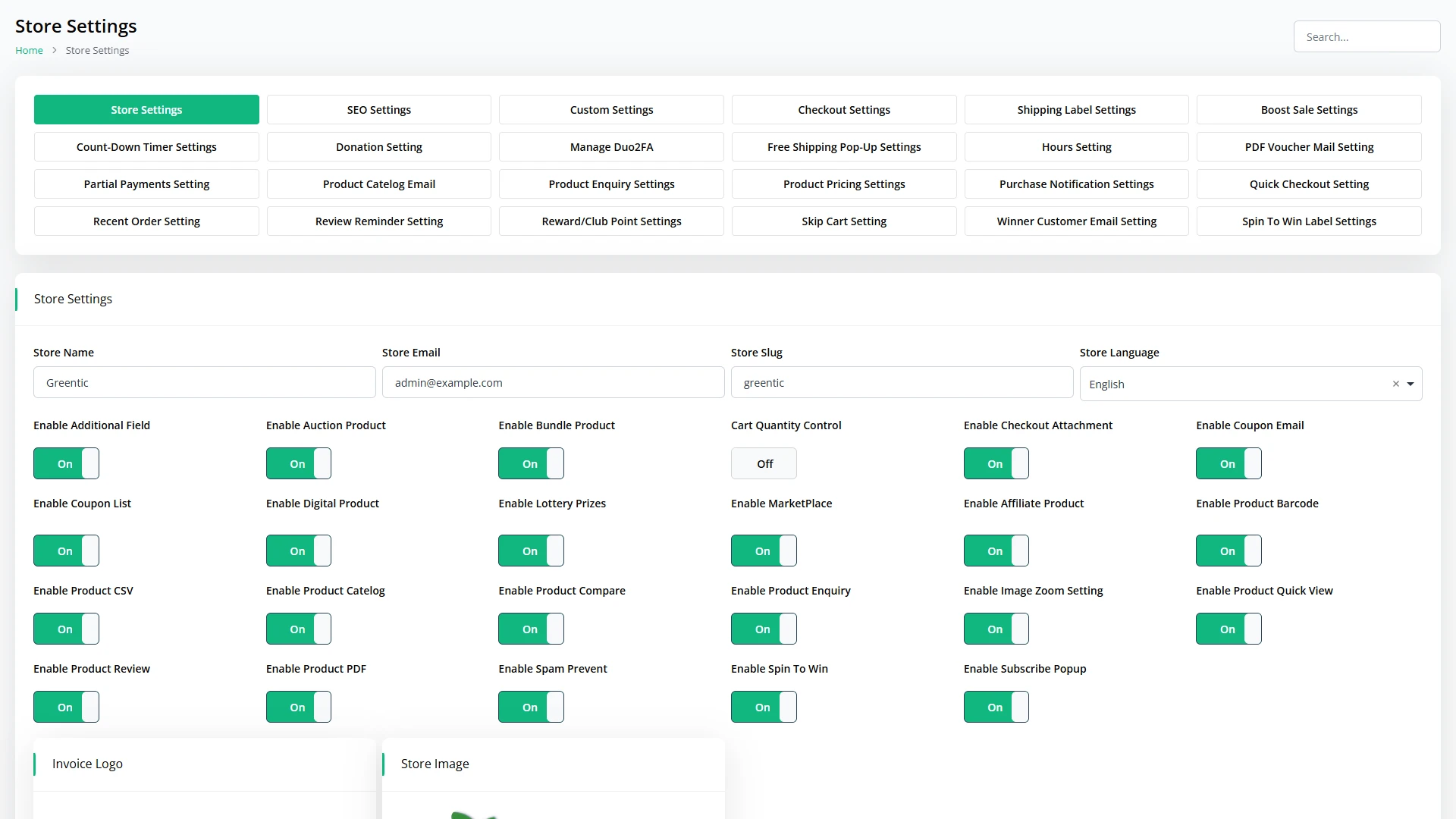1456x819 pixels.
Task: Select Product Enquiry Settings tab
Action: click(611, 184)
